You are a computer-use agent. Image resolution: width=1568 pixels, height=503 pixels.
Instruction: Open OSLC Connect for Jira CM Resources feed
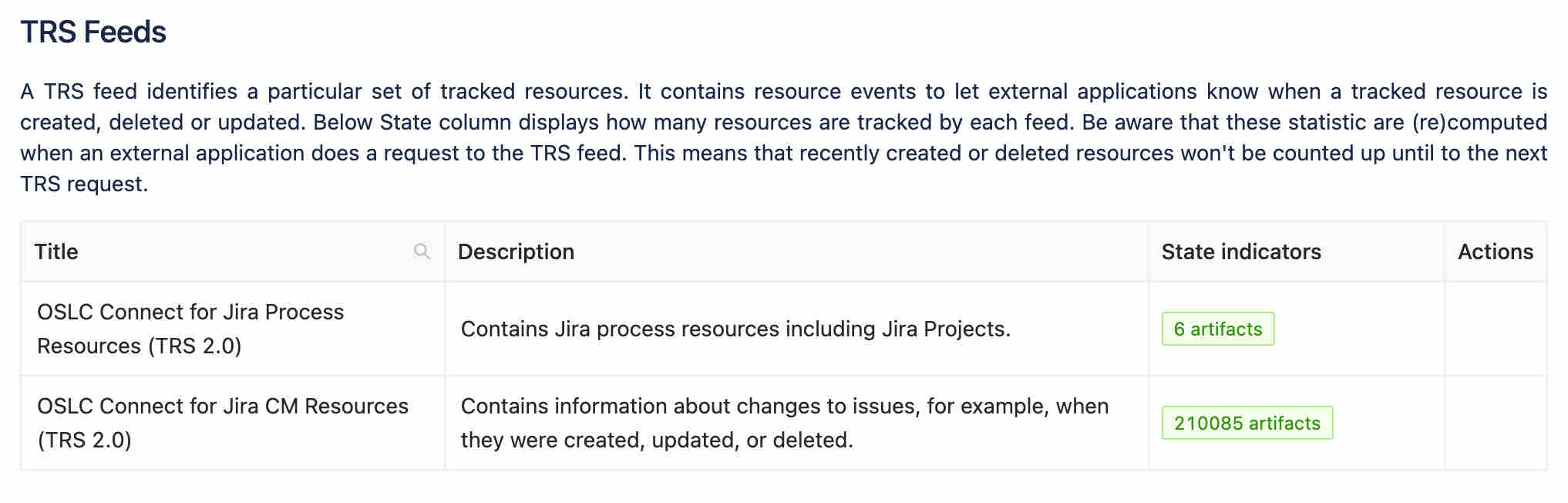(x=223, y=423)
